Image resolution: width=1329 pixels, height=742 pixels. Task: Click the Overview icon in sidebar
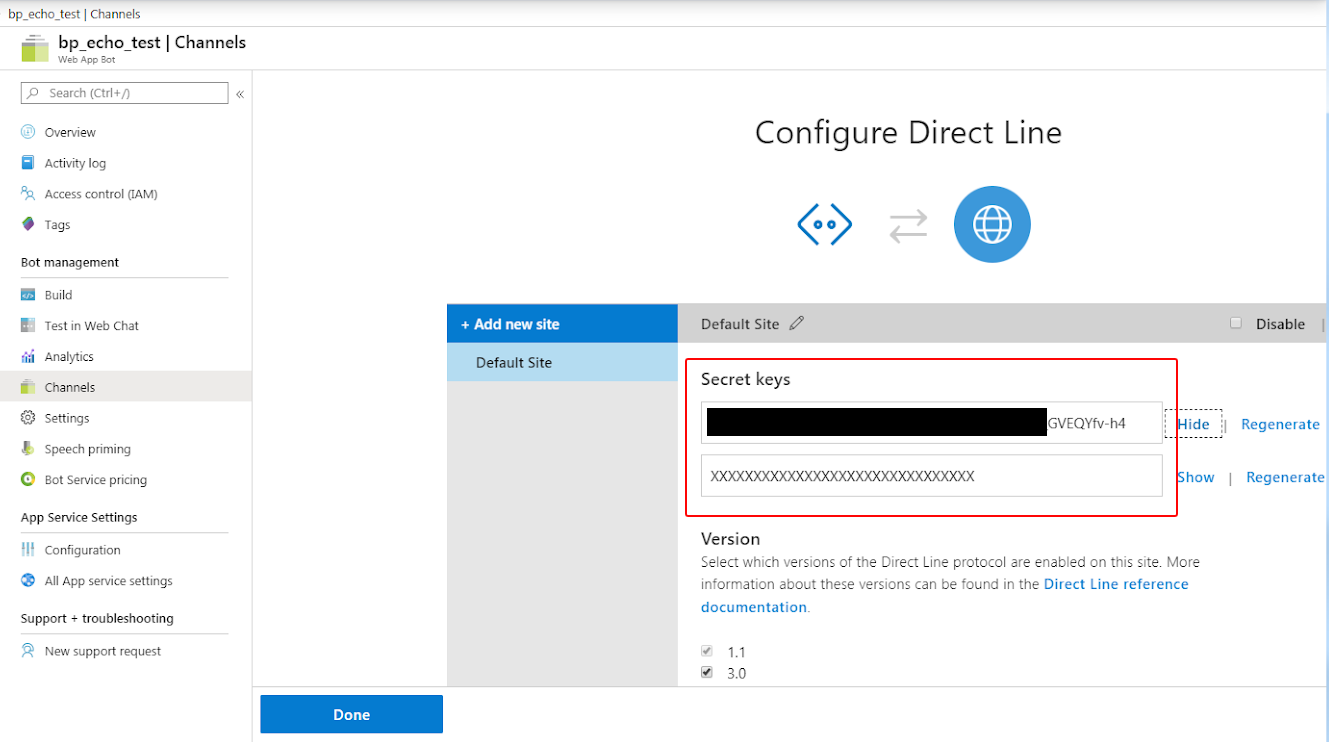coord(28,132)
